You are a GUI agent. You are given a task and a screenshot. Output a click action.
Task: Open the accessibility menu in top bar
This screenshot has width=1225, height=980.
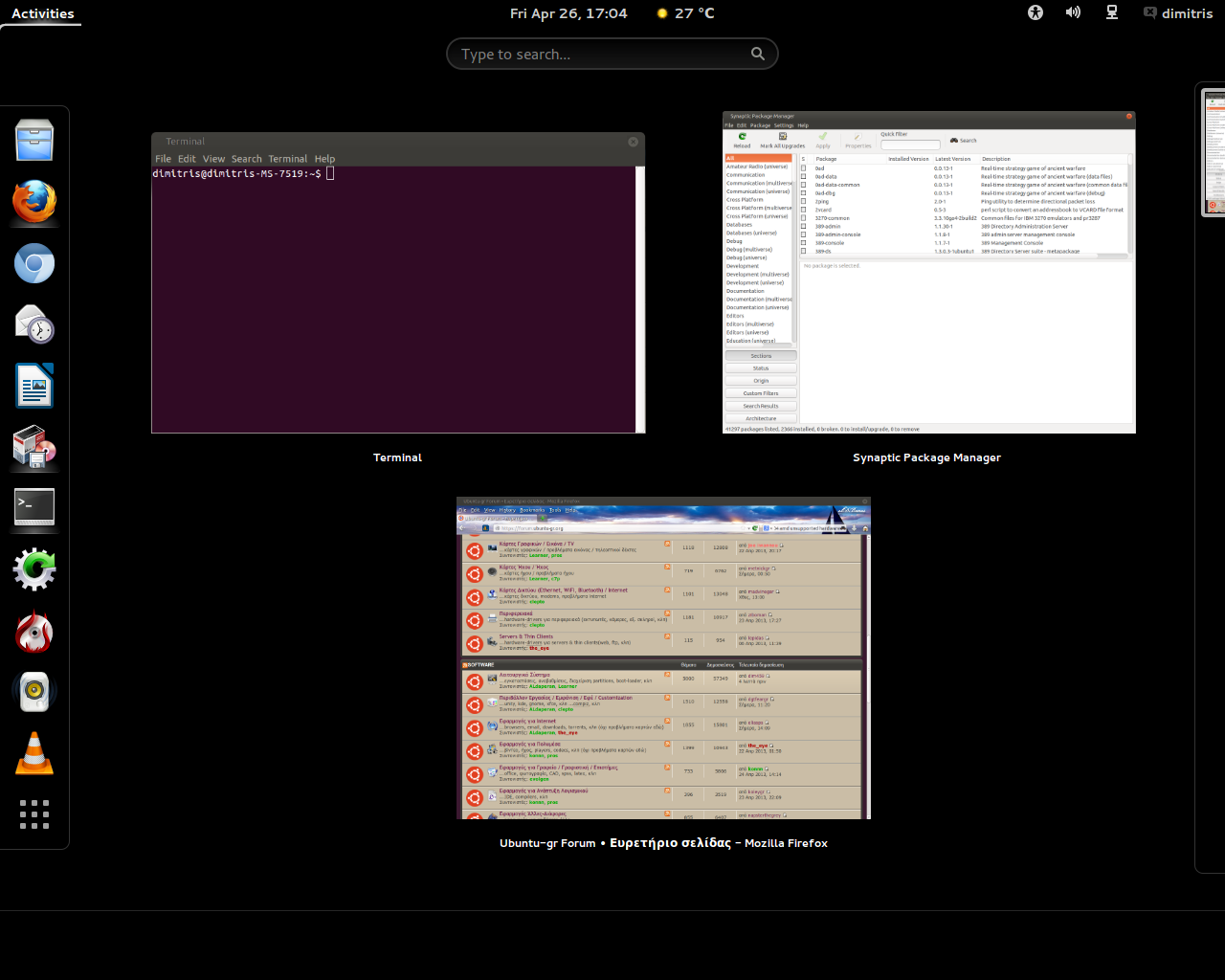click(1035, 13)
